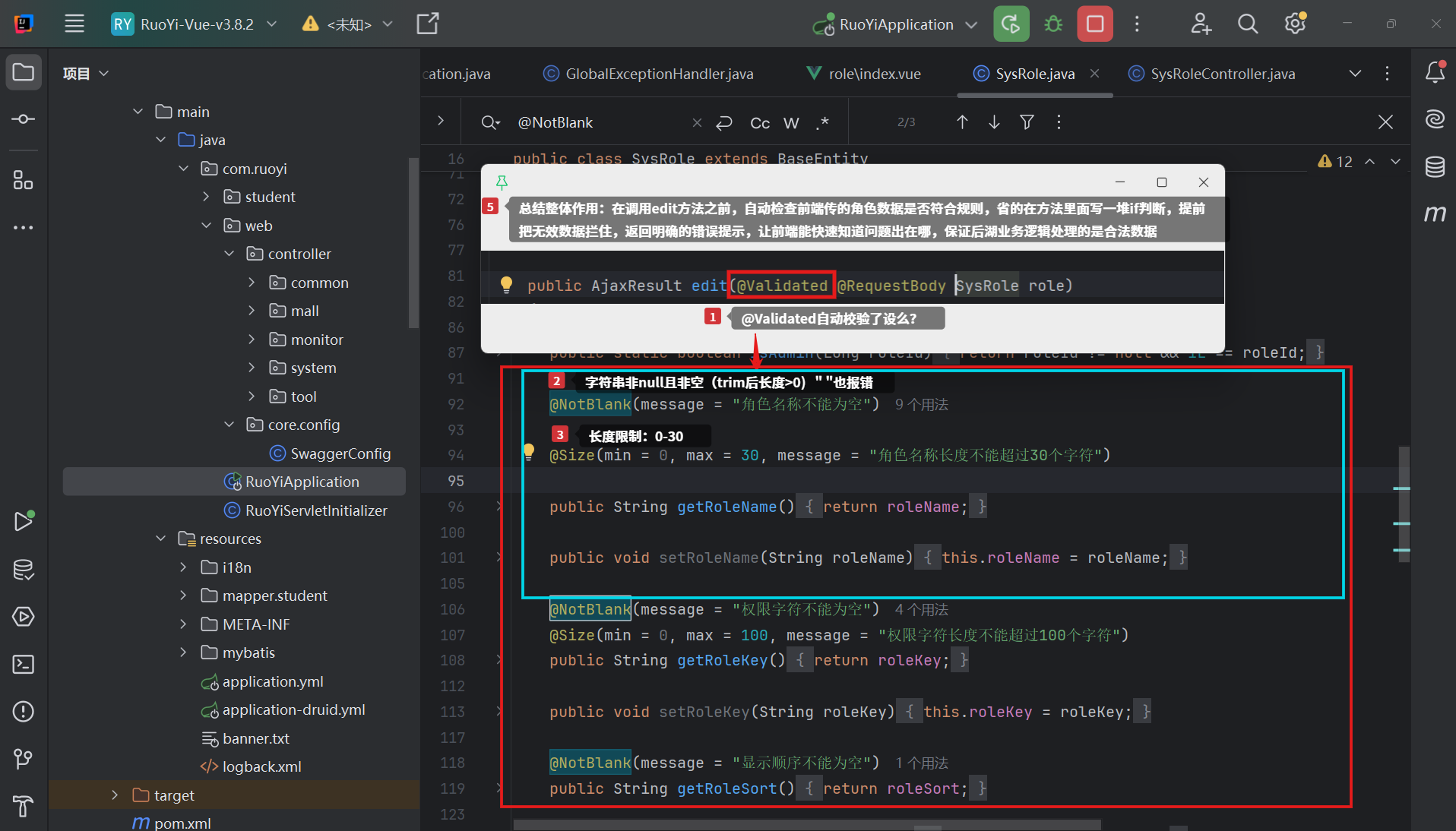The width and height of the screenshot is (1456, 831).
Task: Open the unknown VCS branch dropdown
Action: 348,24
